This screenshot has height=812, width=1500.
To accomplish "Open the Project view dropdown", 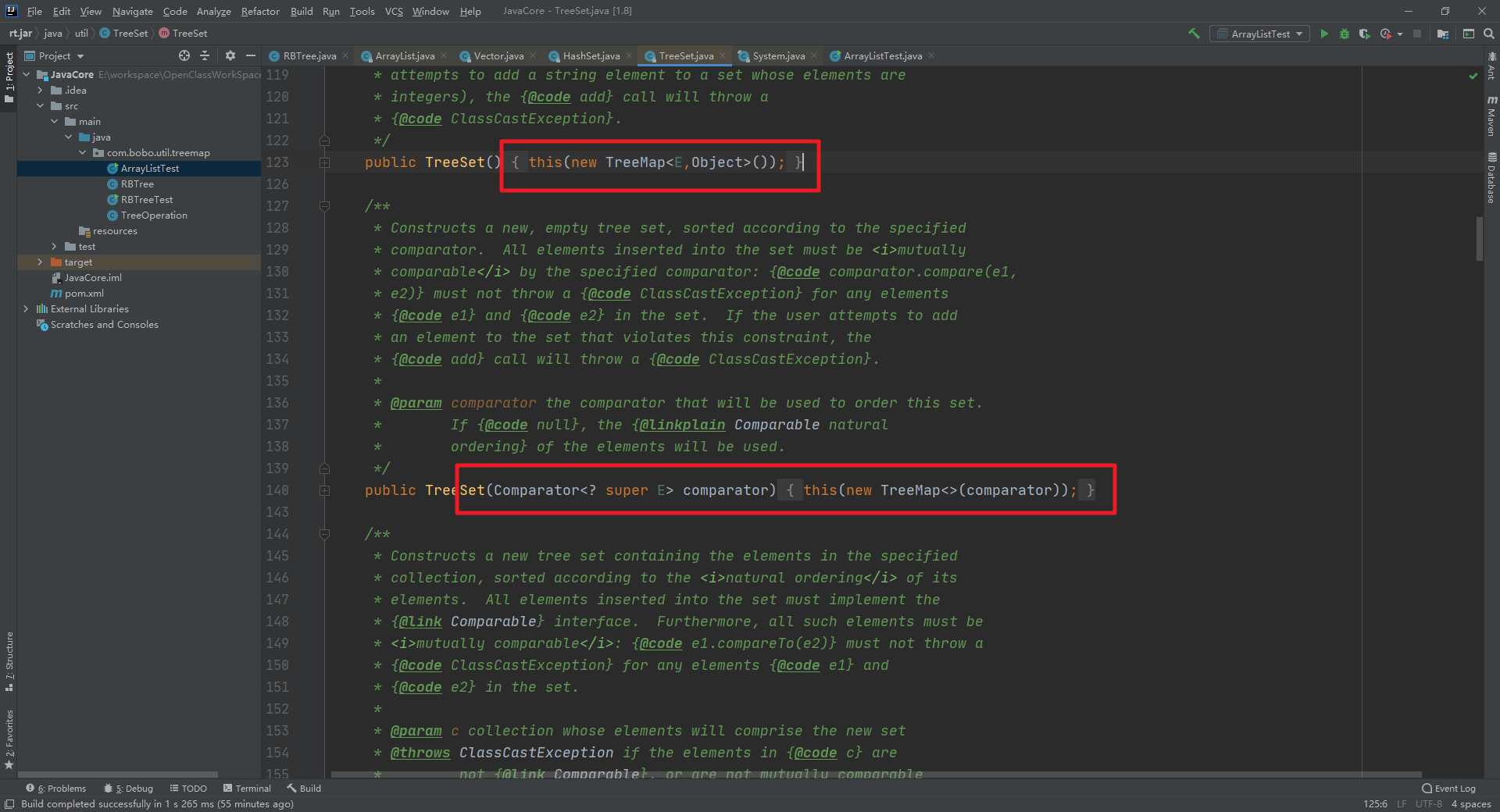I will click(55, 55).
